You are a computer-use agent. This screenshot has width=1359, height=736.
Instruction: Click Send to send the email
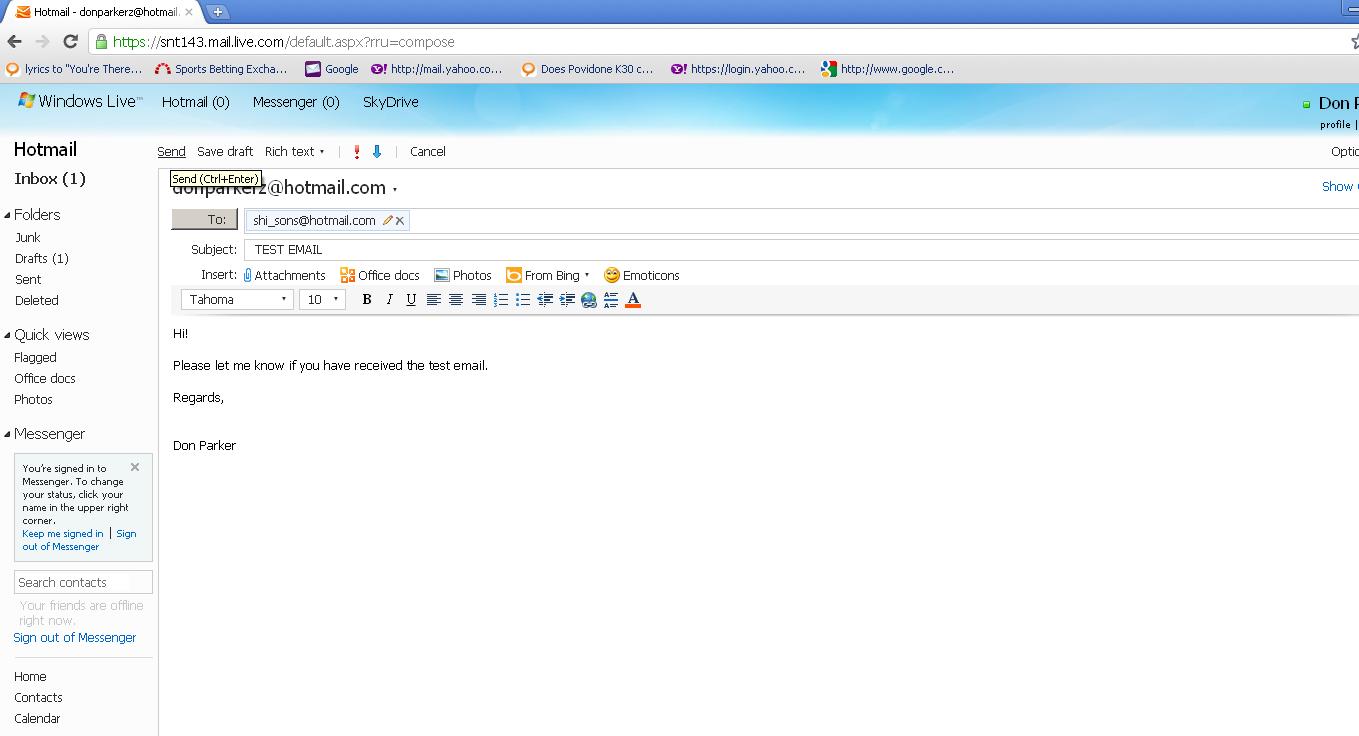coord(171,152)
